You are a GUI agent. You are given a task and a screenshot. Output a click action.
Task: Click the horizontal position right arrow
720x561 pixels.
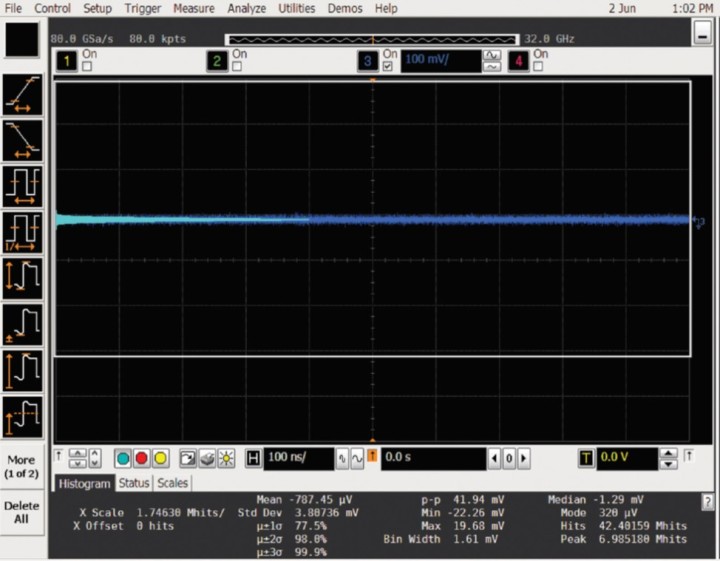(524, 458)
